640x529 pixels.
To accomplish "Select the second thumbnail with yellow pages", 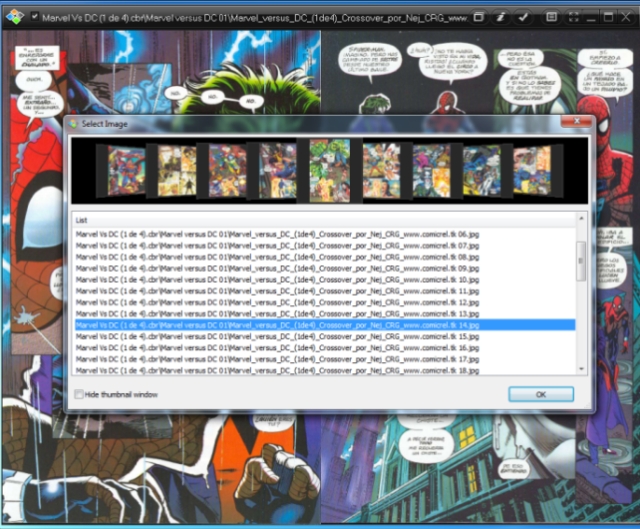I will click(x=177, y=171).
